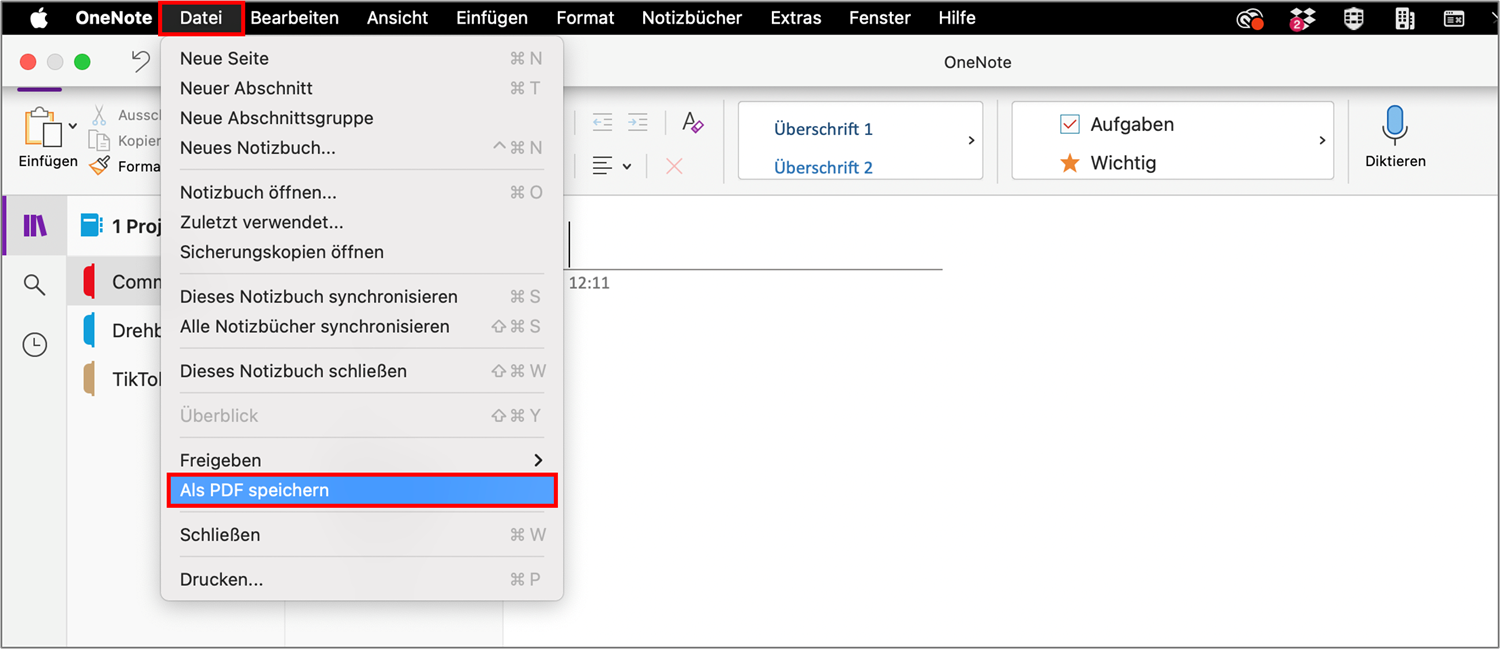Expand the heading styles gallery arrow
The width and height of the screenshot is (1500, 649).
tap(971, 141)
